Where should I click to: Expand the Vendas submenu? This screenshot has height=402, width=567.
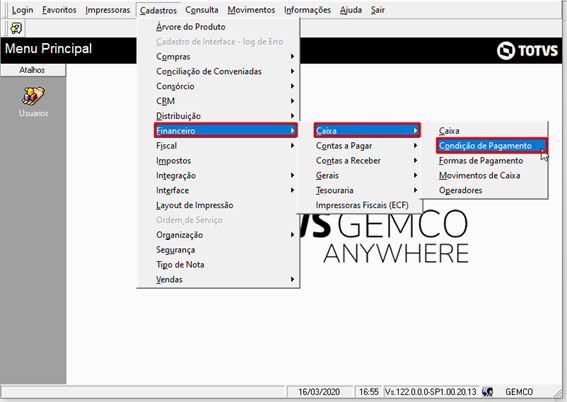tap(218, 279)
